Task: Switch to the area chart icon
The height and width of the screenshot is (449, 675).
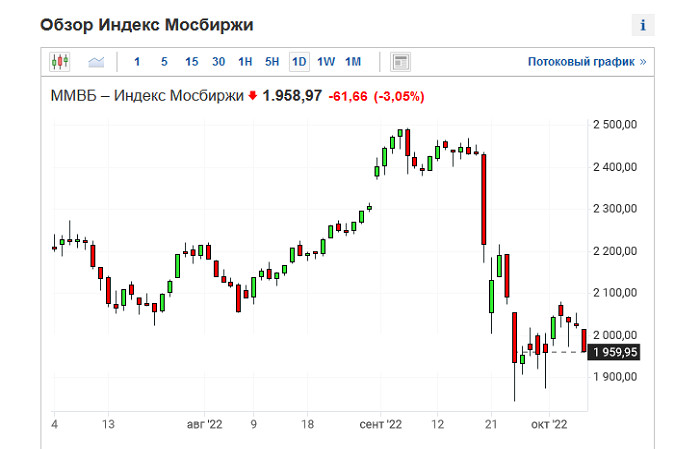Action: pos(96,62)
